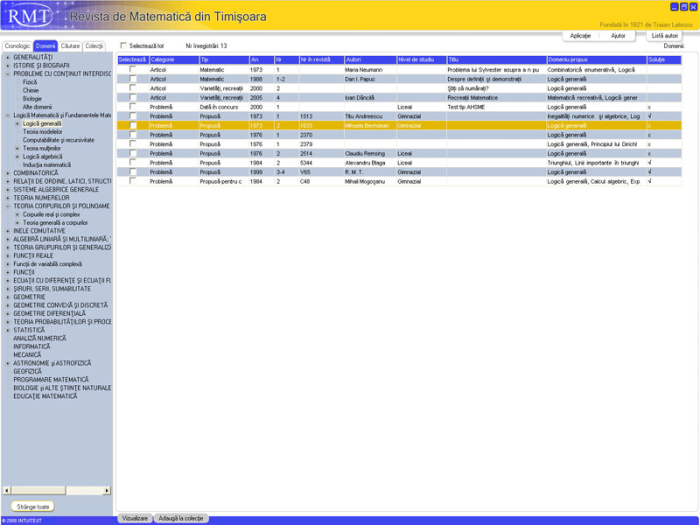Screen dimensions: 700x525
Task: Expand the GENERALITĂȚI tree node
Action: (8, 57)
